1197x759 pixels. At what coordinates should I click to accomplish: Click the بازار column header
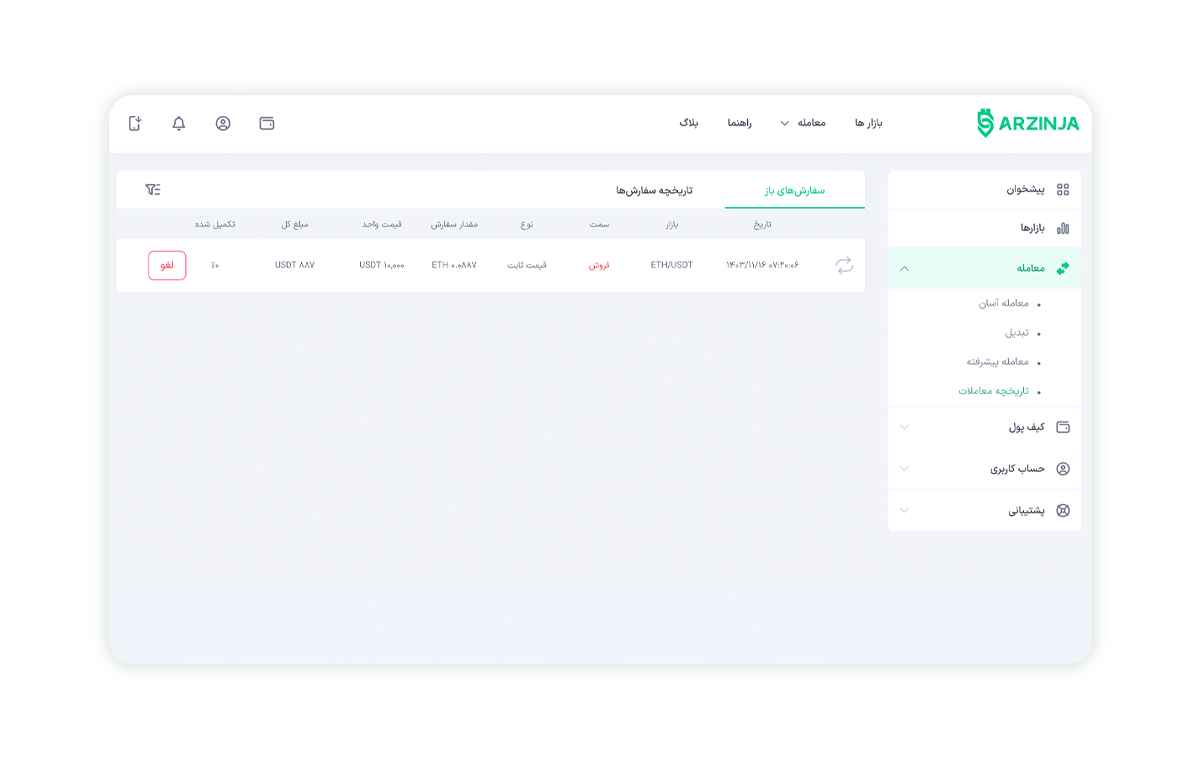click(671, 224)
